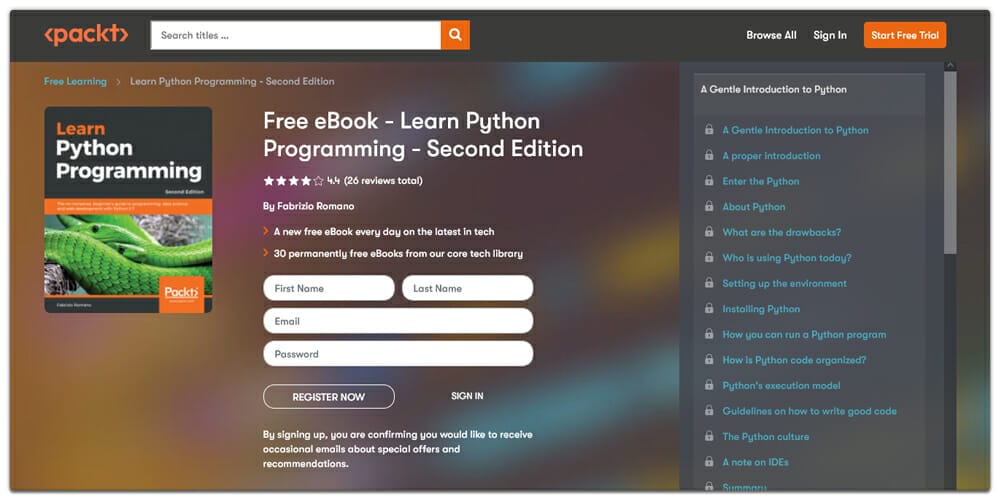Viewport: 1000px width, 500px height.
Task: Open The Python culture section
Action: 765,436
